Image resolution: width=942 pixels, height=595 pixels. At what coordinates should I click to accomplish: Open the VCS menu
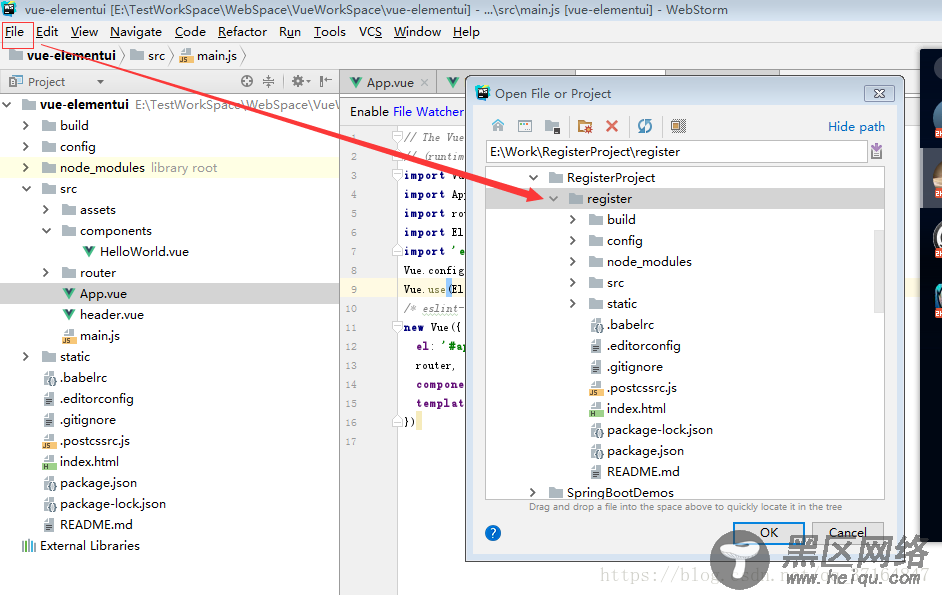370,32
